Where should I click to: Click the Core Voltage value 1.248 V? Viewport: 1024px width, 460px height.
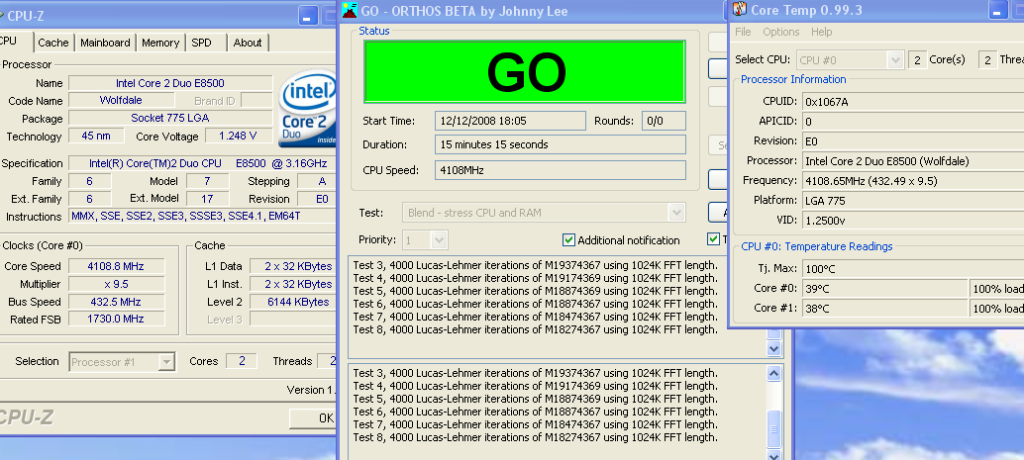click(239, 136)
